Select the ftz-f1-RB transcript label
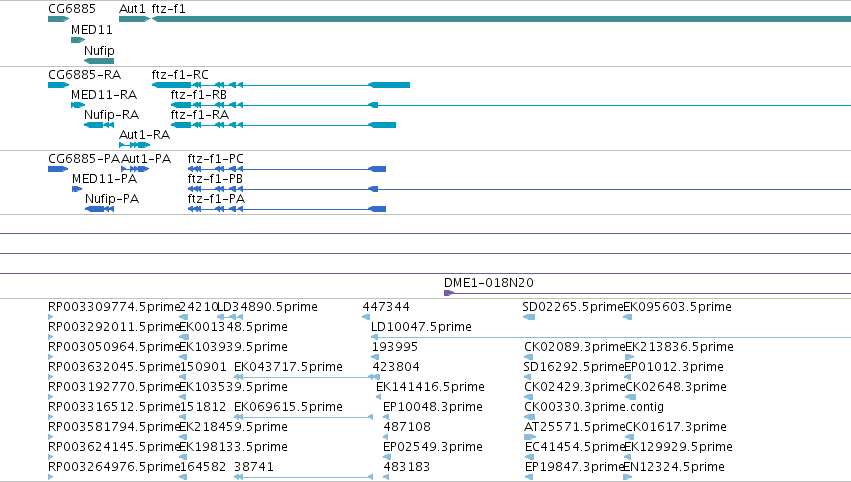The image size is (851, 482). click(199, 95)
